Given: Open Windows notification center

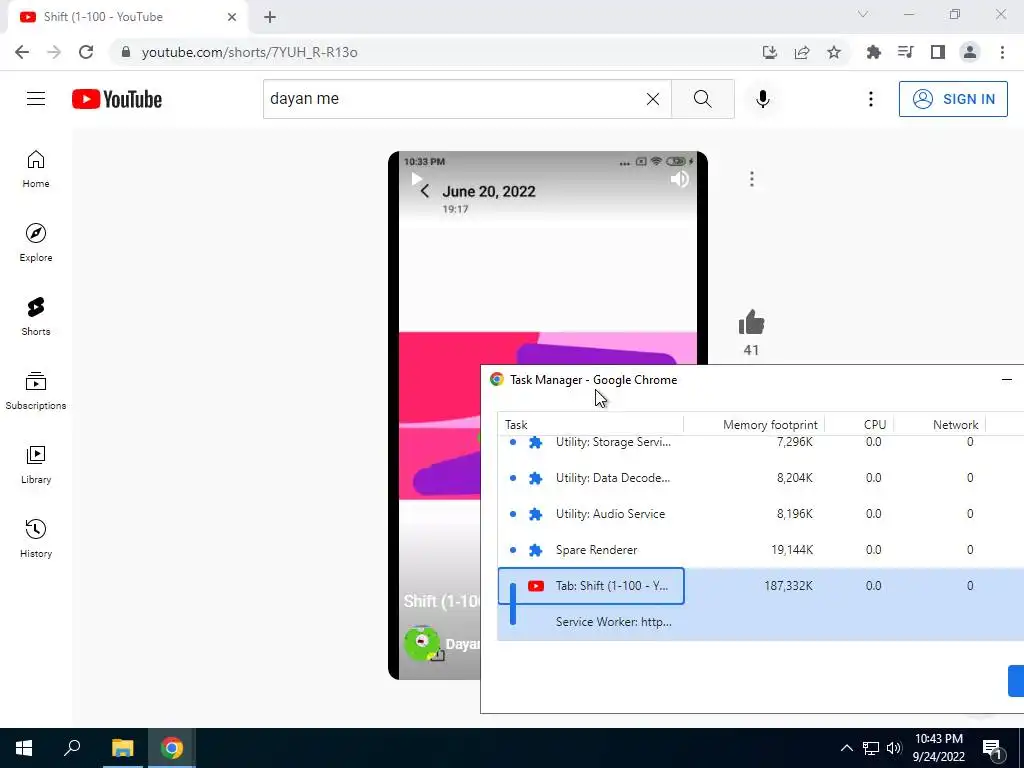Looking at the screenshot, I should tap(992, 748).
